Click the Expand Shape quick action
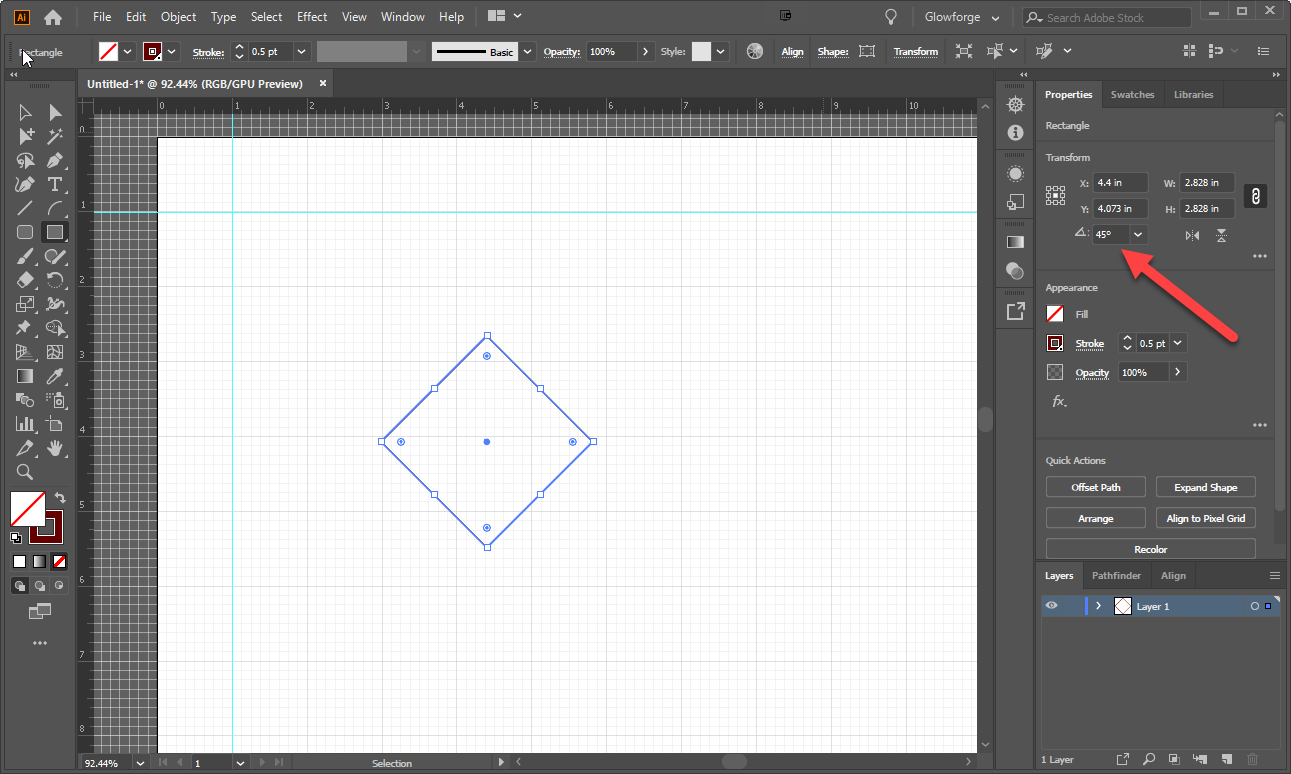Screen dimensions: 1291x774 [x=1205, y=487]
